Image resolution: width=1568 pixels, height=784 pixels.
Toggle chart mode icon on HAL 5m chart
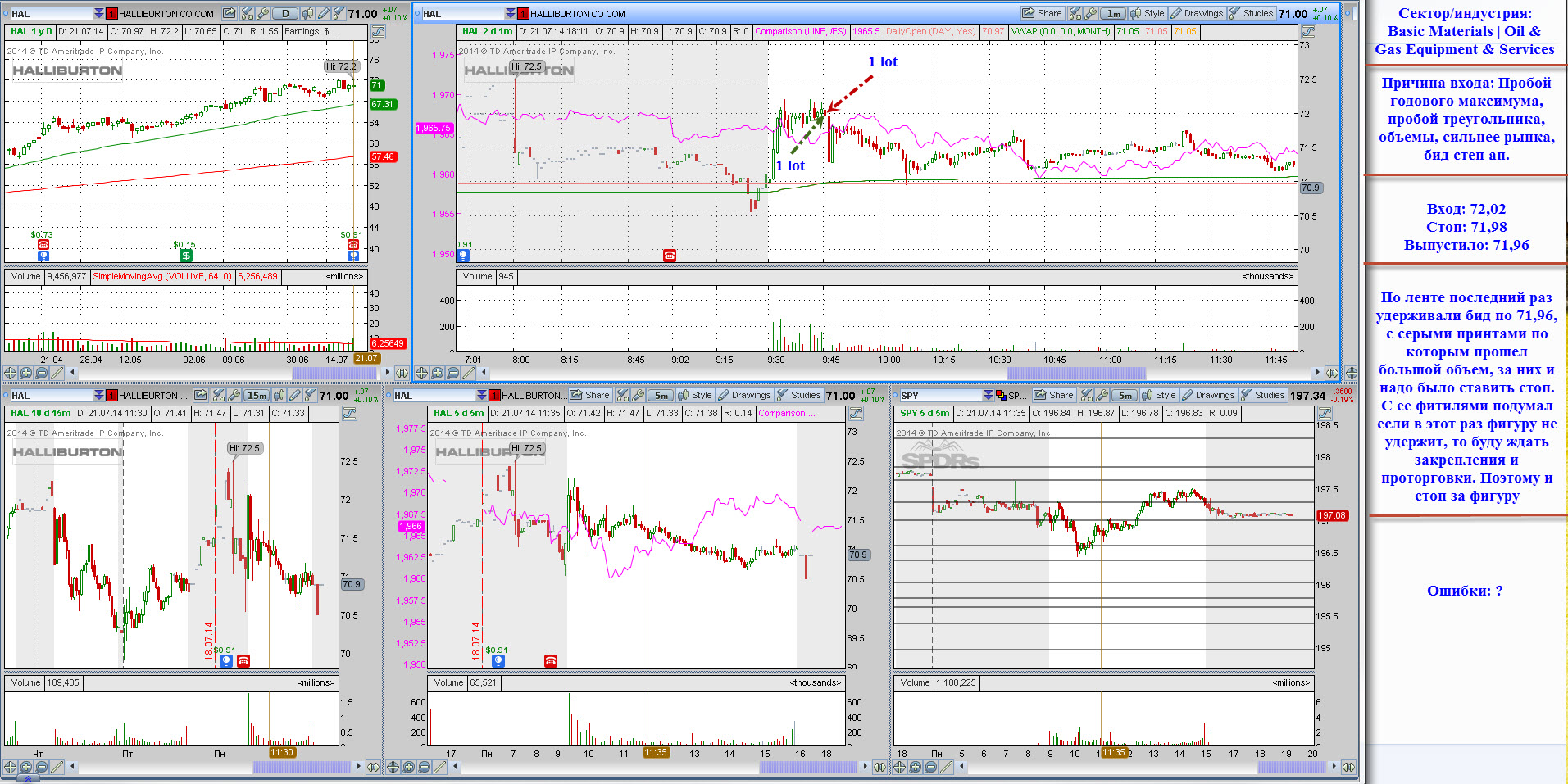tap(857, 414)
